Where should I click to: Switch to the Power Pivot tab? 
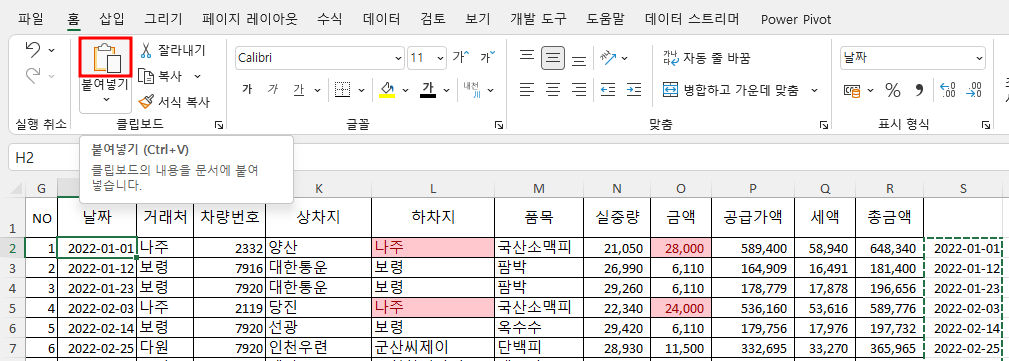(795, 19)
